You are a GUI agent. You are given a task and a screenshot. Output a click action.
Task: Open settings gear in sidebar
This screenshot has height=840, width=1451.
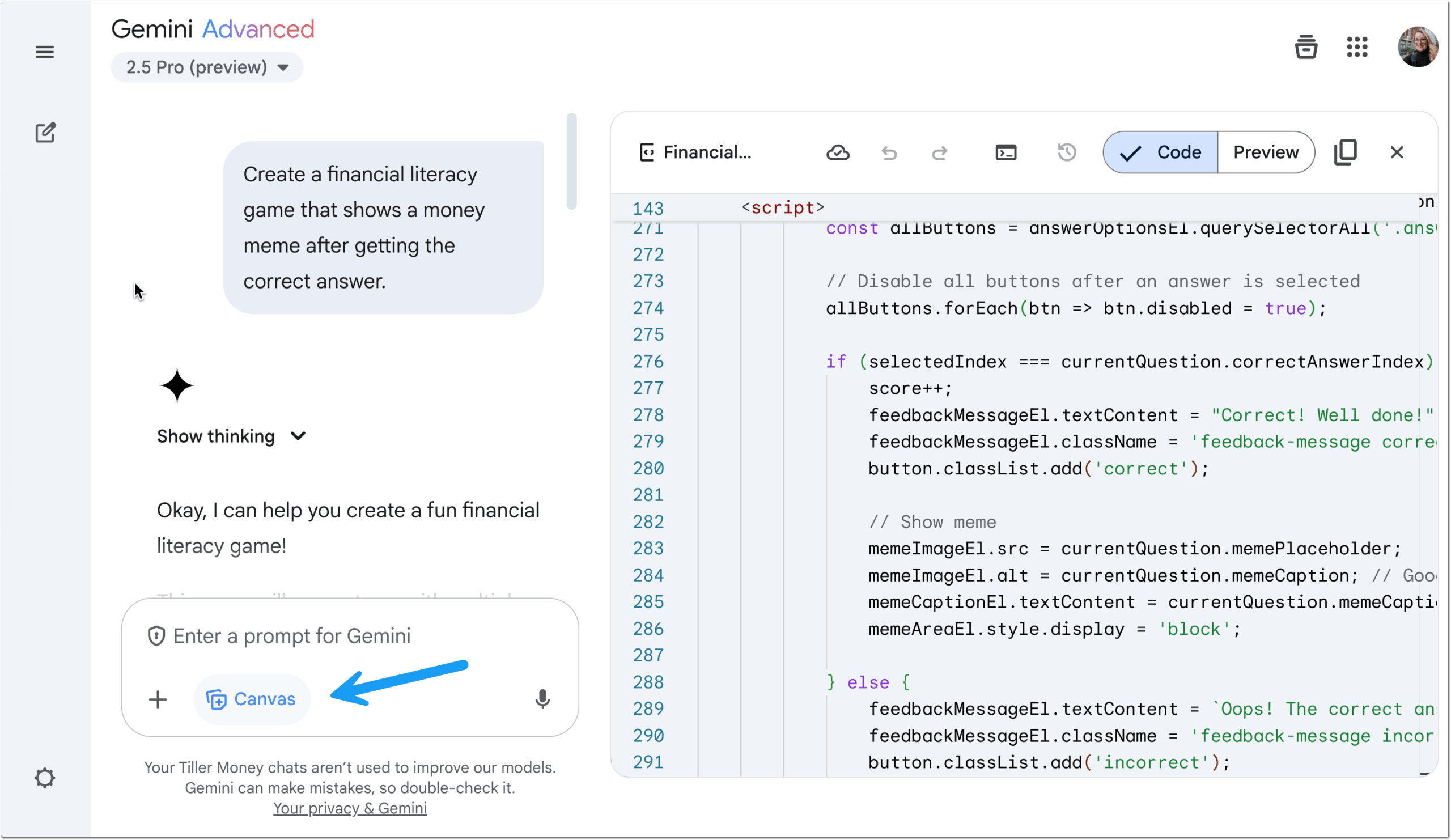point(44,777)
